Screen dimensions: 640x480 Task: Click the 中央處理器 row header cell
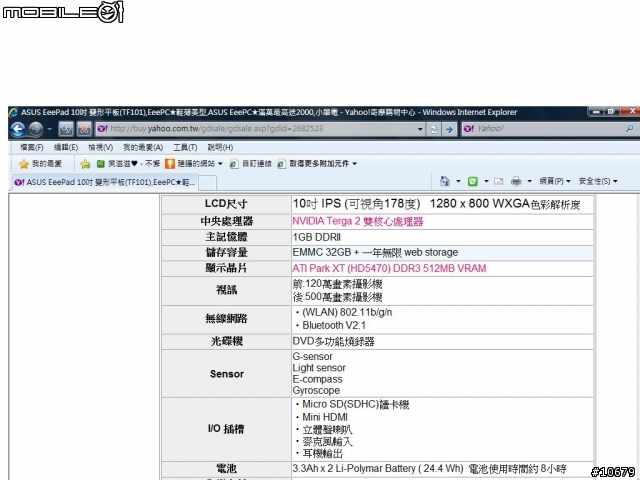(x=227, y=221)
